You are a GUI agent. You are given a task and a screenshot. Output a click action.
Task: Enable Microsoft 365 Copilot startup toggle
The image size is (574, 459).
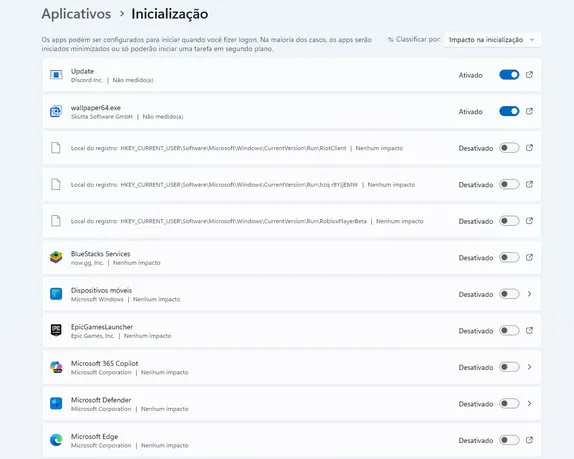[509, 367]
